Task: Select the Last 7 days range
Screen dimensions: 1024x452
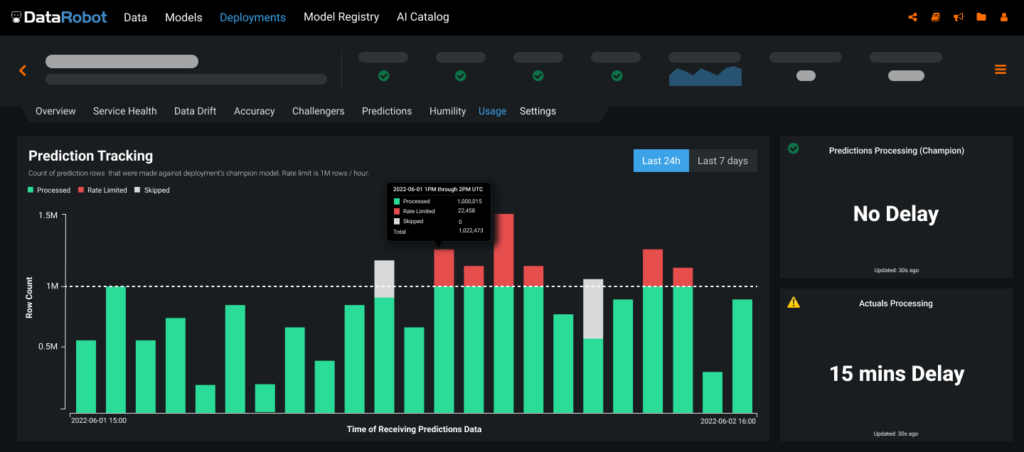Action: click(x=723, y=161)
